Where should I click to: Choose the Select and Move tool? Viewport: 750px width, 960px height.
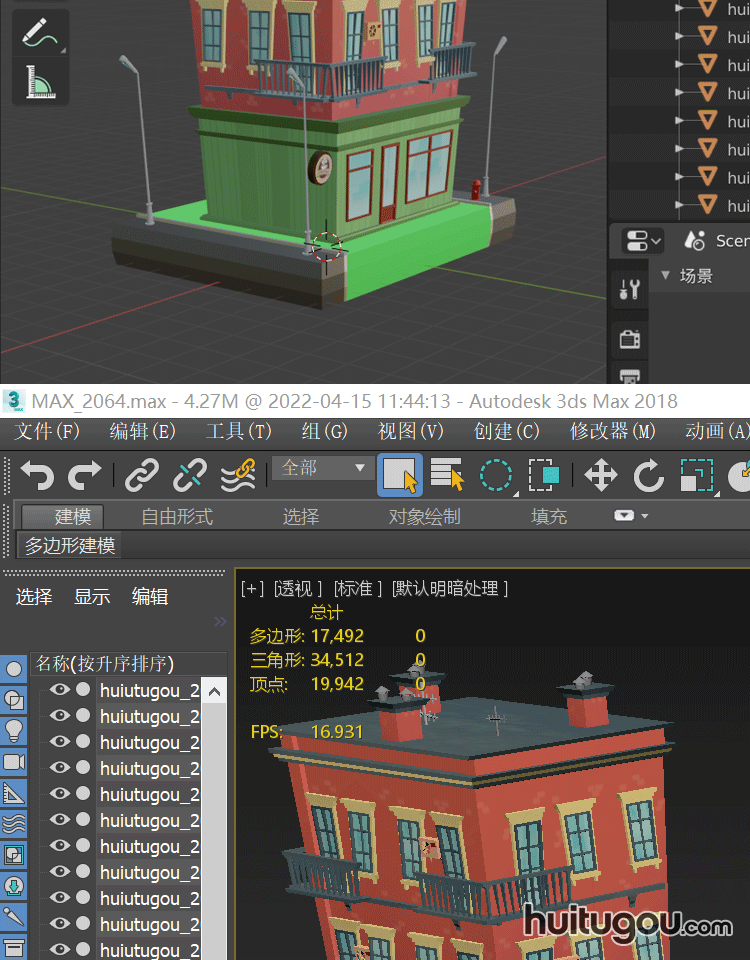(x=600, y=476)
